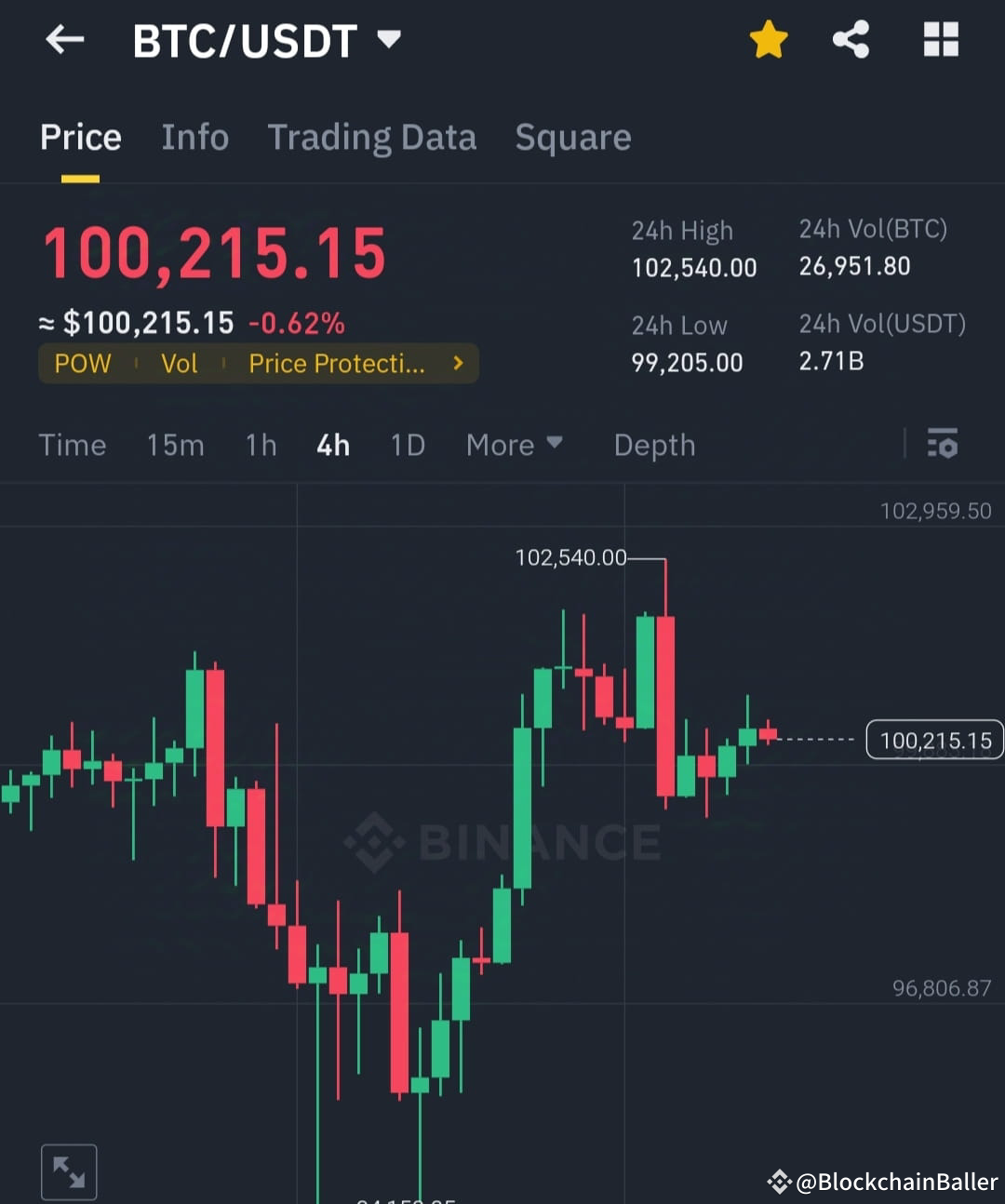Image resolution: width=1005 pixels, height=1204 pixels.
Task: Expand the More timeframes dropdown
Action: 514,445
